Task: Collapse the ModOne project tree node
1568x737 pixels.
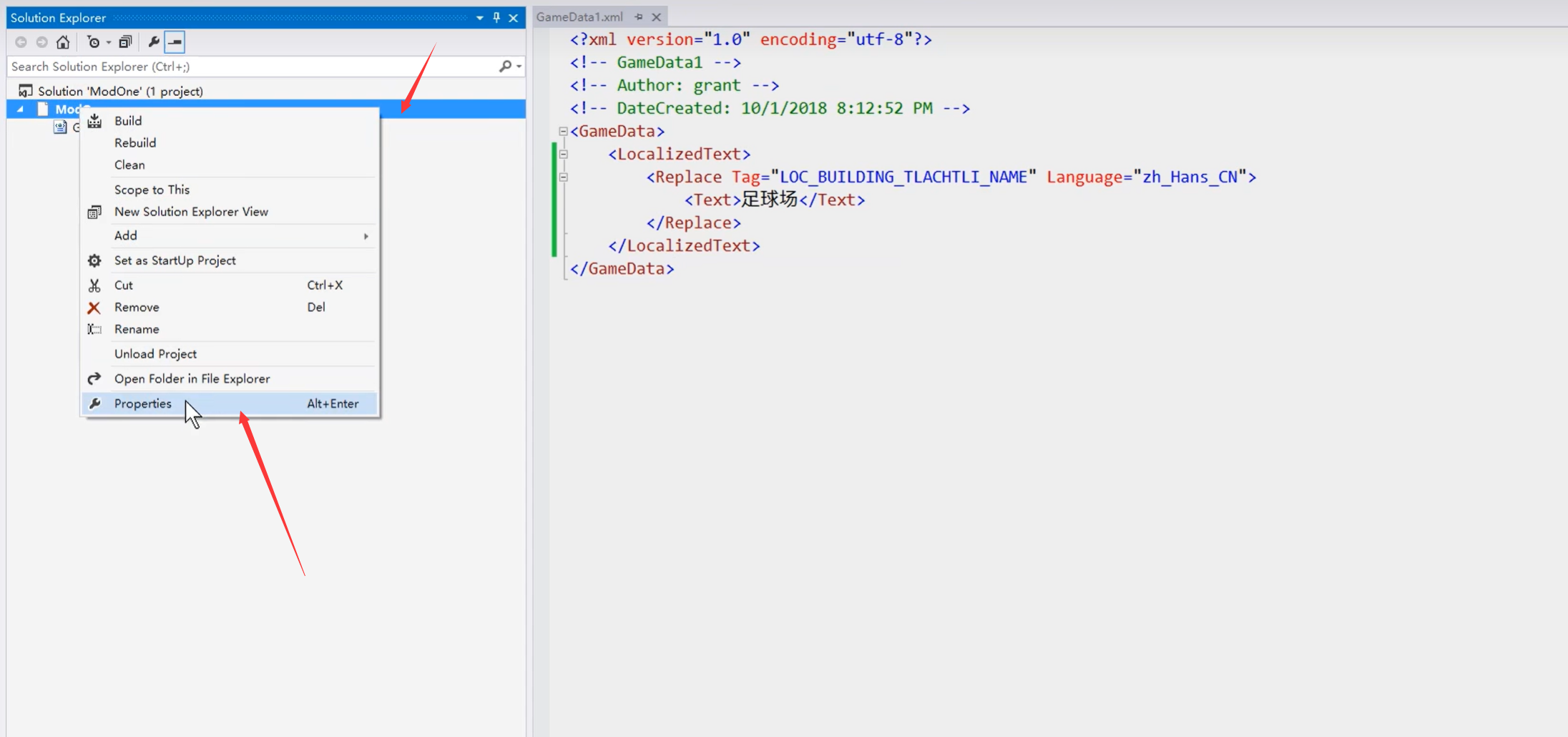Action: [x=20, y=109]
